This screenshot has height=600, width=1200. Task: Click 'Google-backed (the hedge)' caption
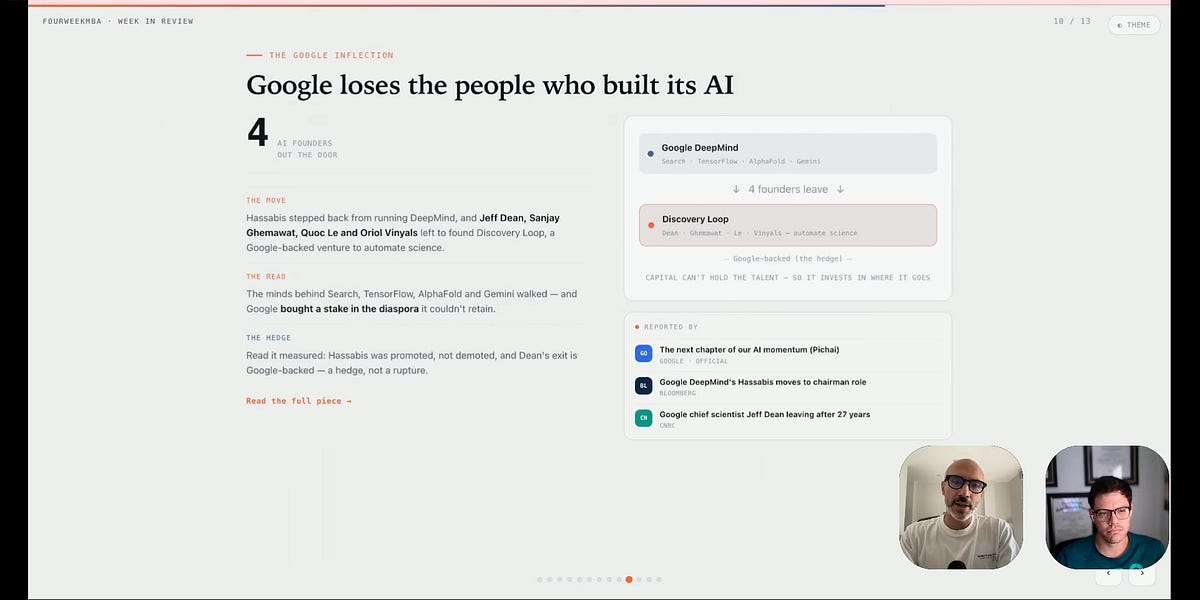click(x=788, y=258)
